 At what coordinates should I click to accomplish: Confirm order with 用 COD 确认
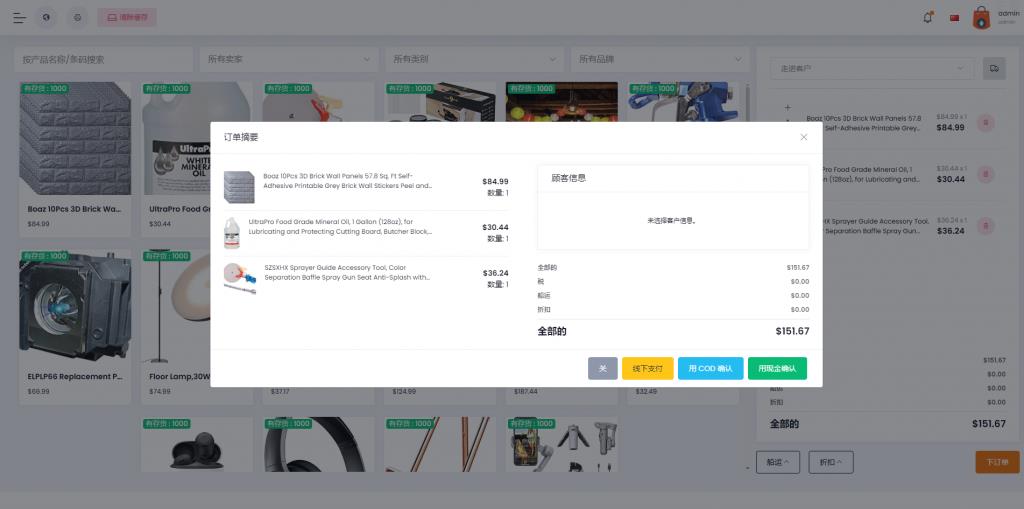(710, 368)
